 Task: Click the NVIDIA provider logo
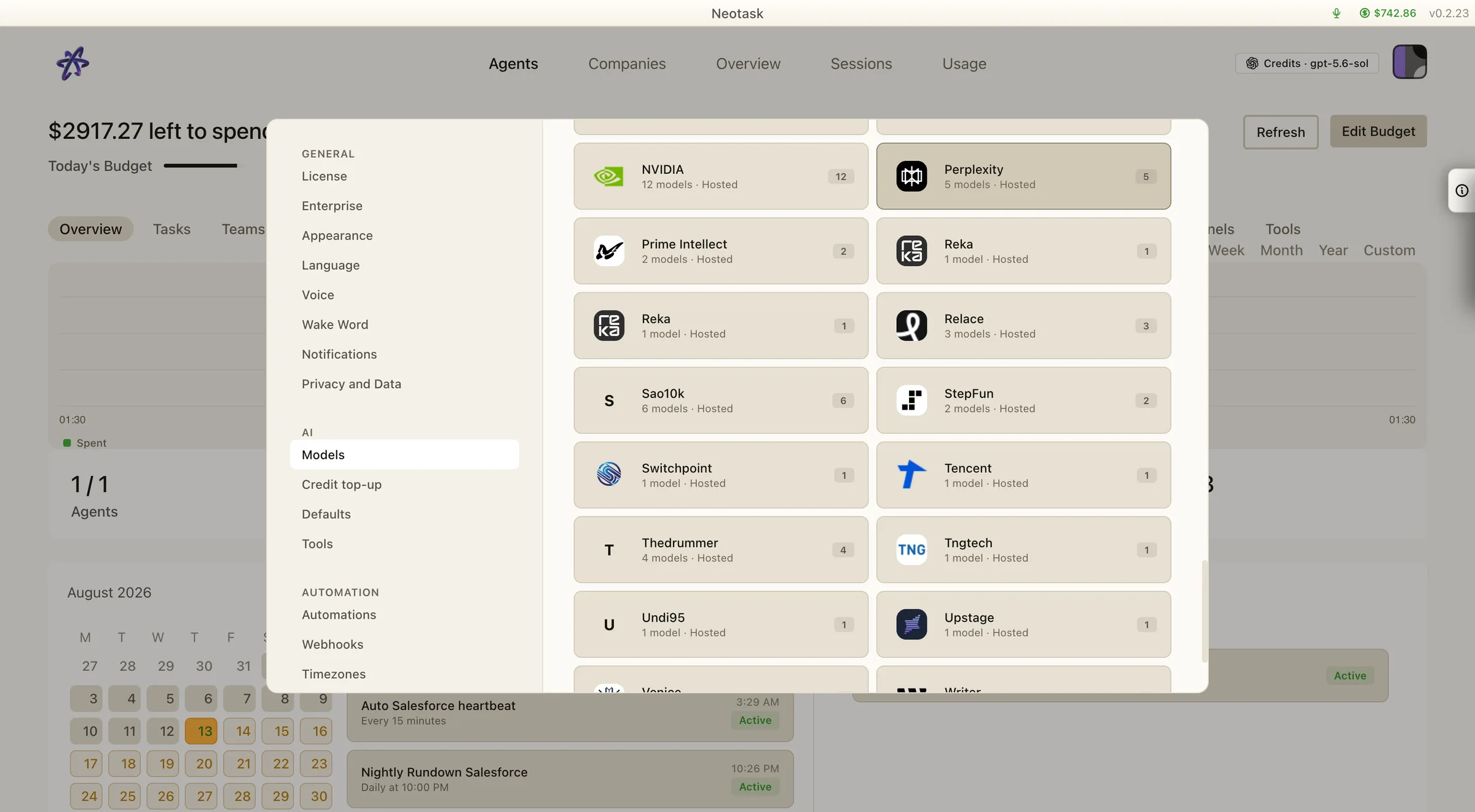tap(608, 176)
